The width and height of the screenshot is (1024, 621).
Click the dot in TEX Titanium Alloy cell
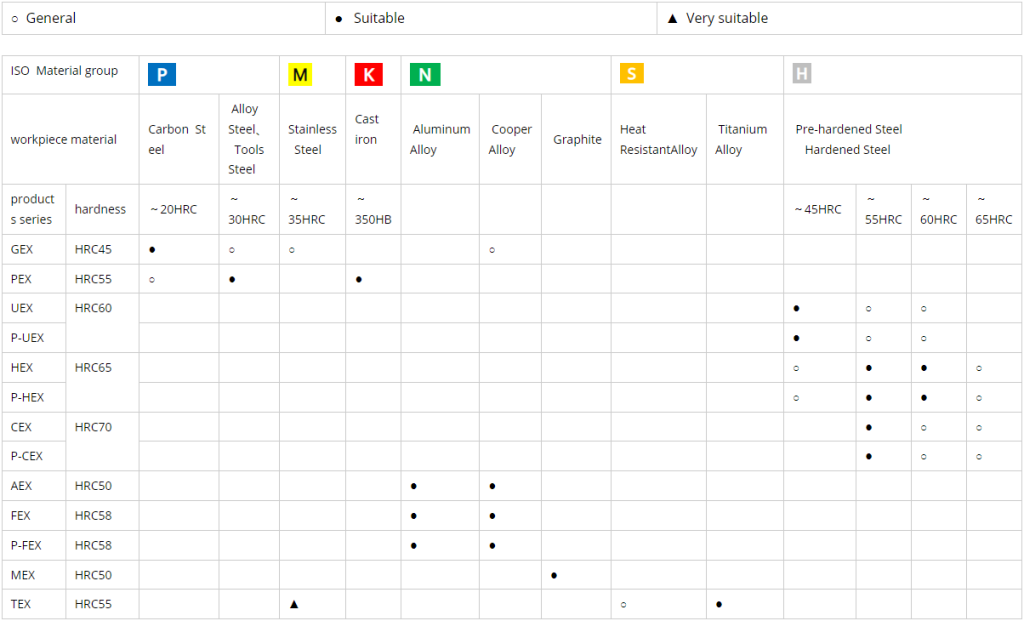719,605
